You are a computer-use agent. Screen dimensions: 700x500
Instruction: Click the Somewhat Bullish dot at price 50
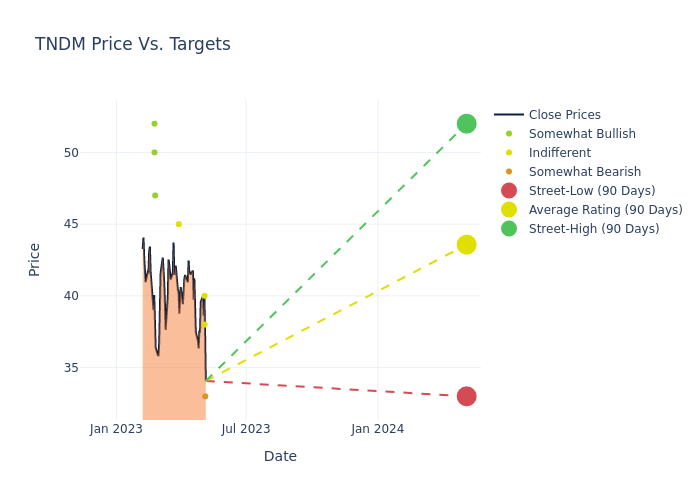[x=154, y=152]
